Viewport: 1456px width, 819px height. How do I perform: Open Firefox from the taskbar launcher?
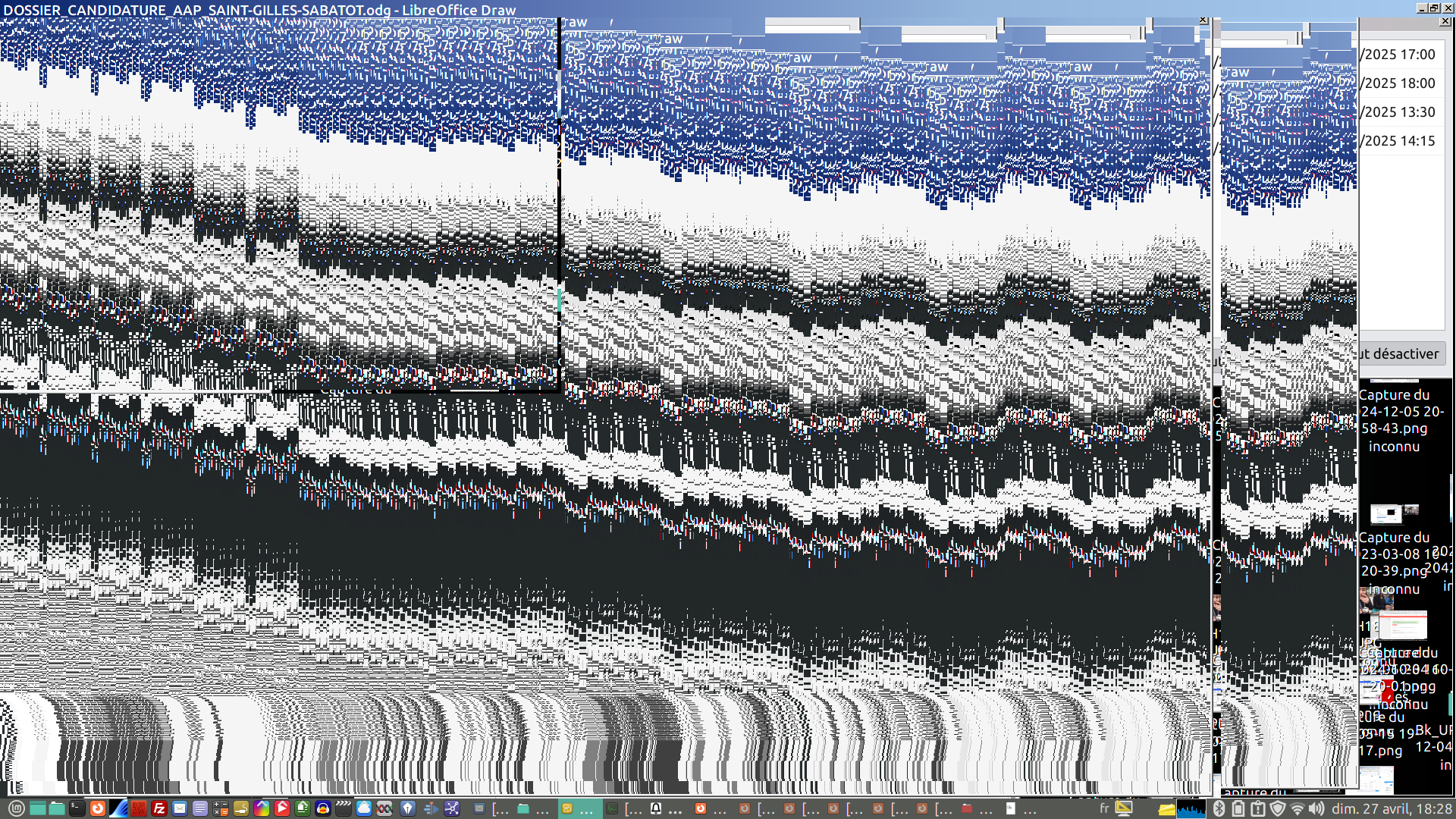point(98,808)
